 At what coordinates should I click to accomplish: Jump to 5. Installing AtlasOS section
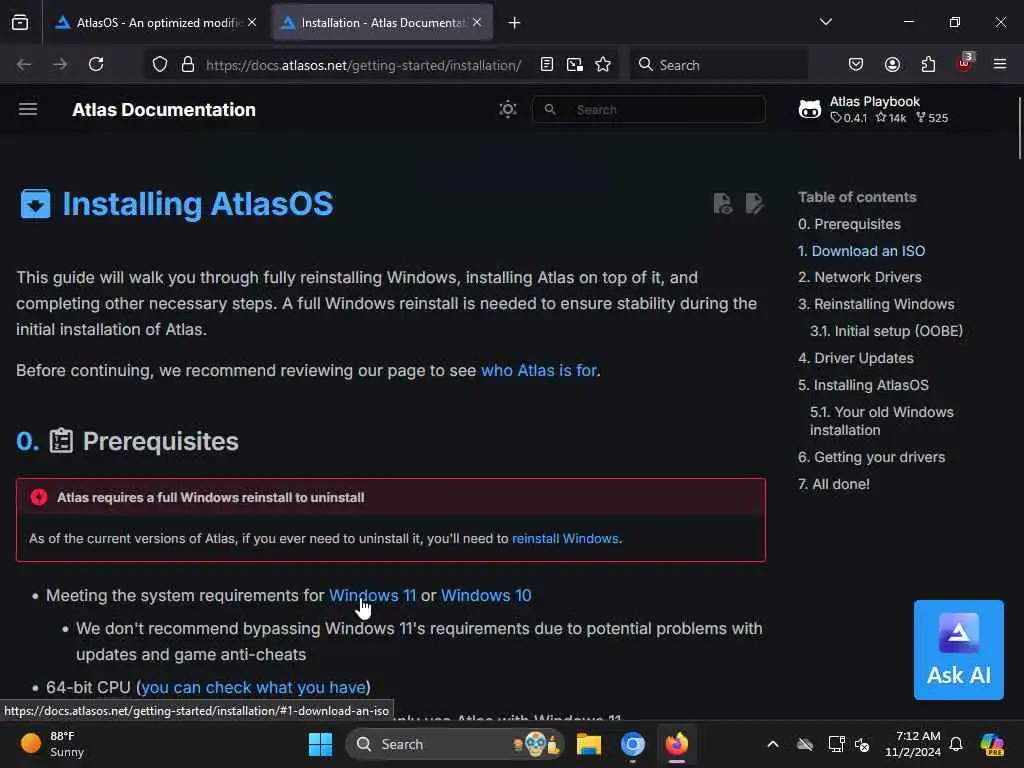click(863, 385)
